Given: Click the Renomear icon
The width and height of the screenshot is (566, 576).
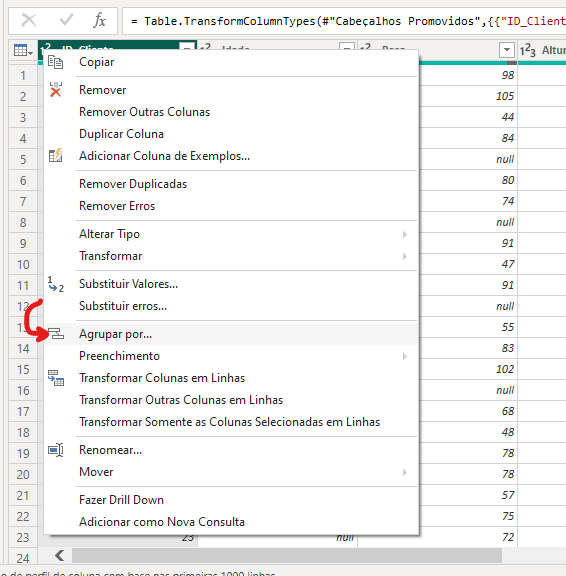Looking at the screenshot, I should (56, 450).
